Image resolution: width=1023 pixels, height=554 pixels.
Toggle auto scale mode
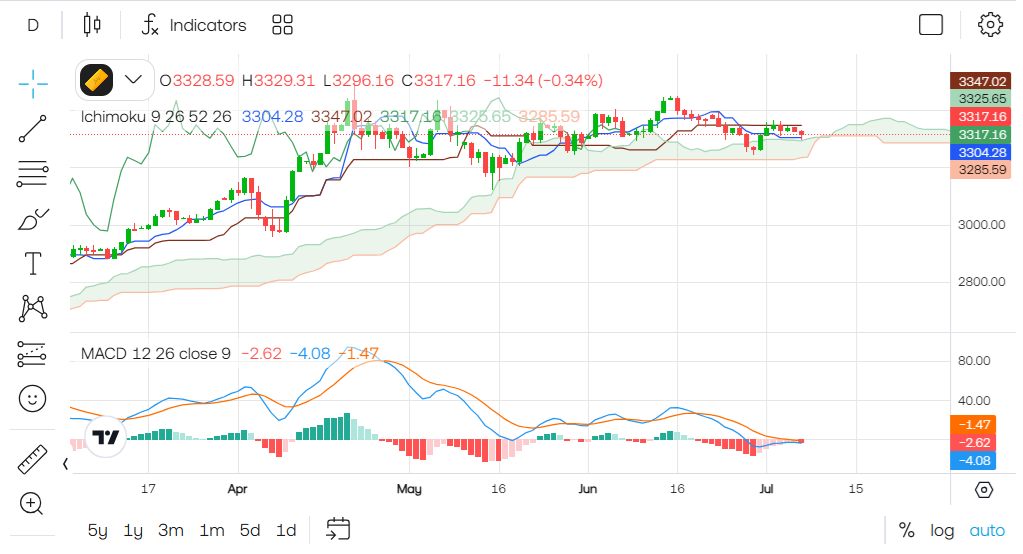[x=987, y=531]
